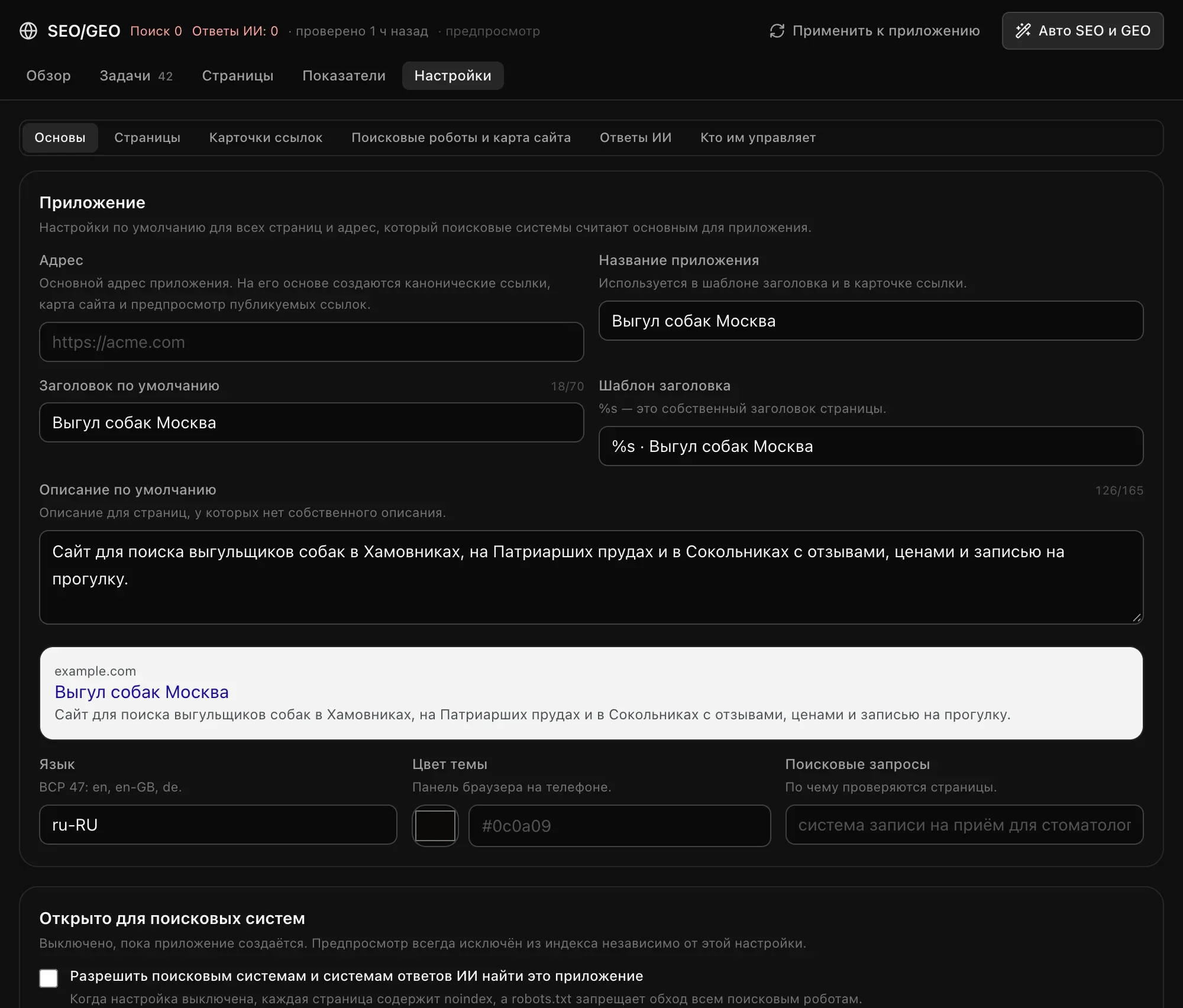Click the 42 count badge beside Задачи
Screen dimensions: 1183x1008
click(x=166, y=76)
